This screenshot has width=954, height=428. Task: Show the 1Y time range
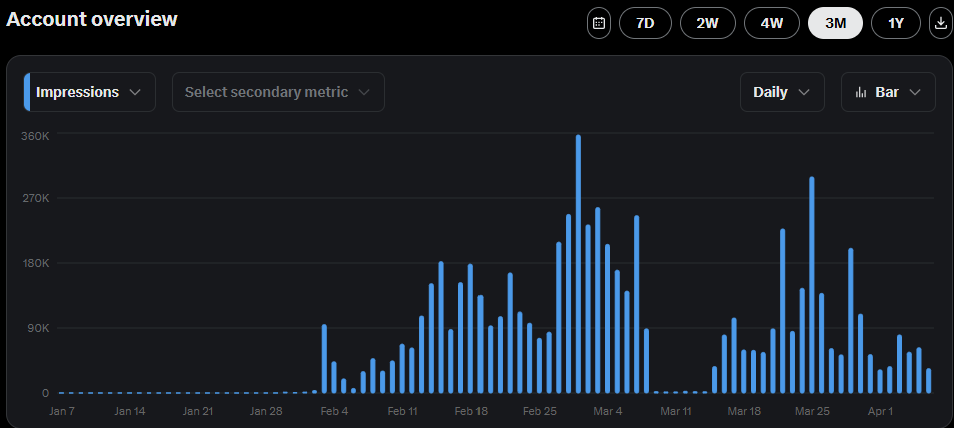tap(896, 24)
